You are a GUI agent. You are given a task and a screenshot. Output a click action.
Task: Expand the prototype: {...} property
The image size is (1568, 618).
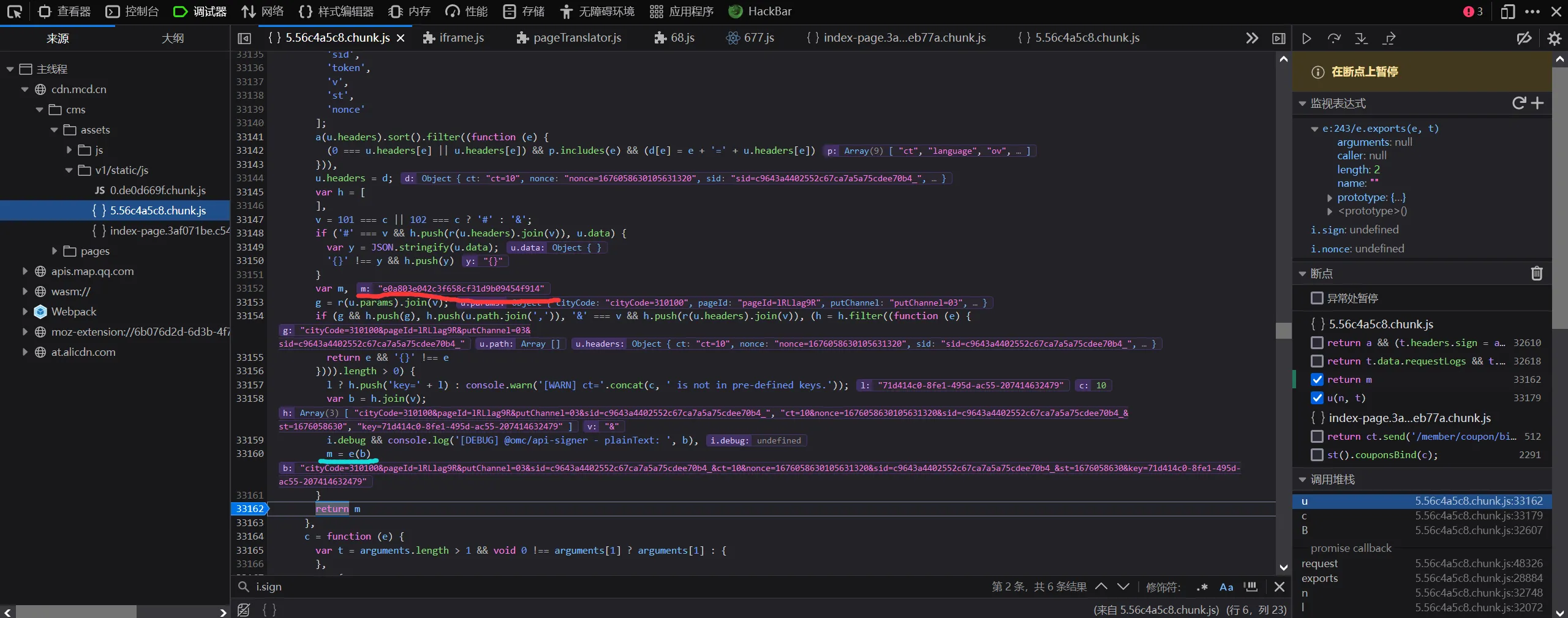tap(1330, 198)
